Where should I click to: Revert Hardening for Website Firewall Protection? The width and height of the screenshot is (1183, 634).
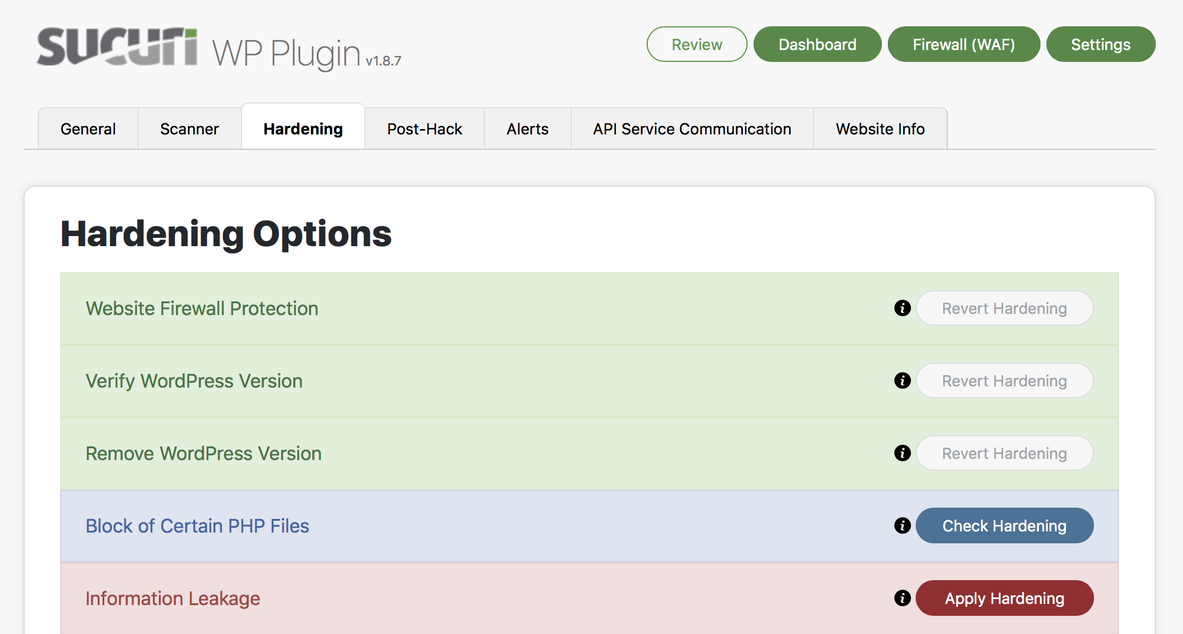pyautogui.click(x=1004, y=308)
